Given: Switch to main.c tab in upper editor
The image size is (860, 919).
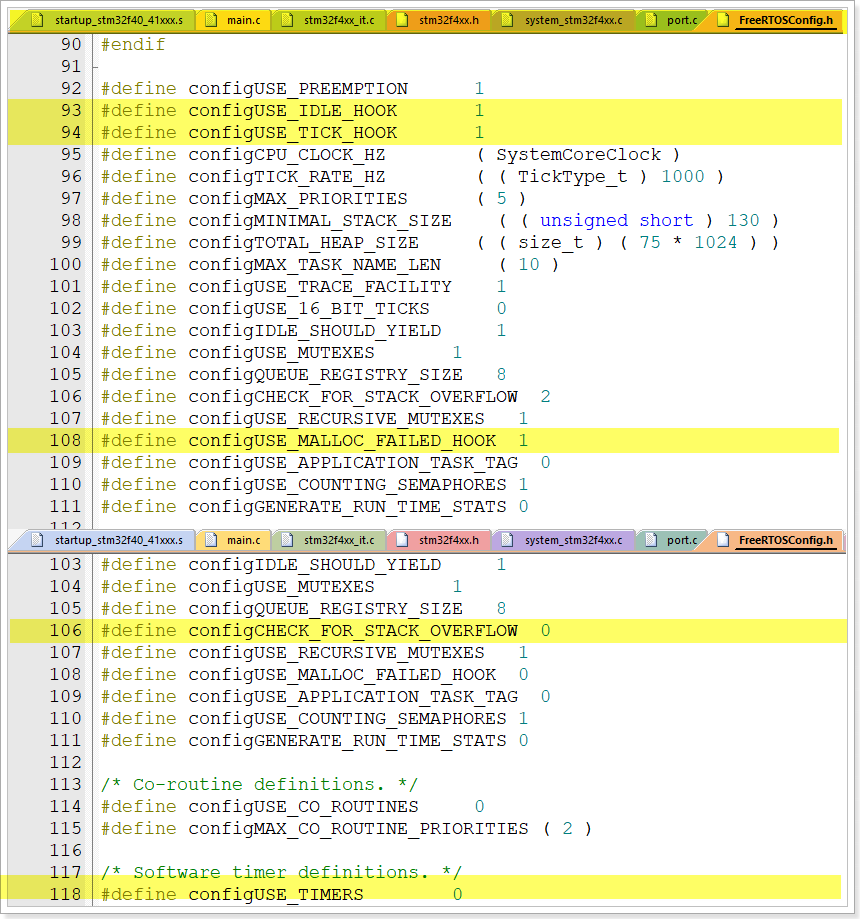Looking at the screenshot, I should pyautogui.click(x=234, y=21).
